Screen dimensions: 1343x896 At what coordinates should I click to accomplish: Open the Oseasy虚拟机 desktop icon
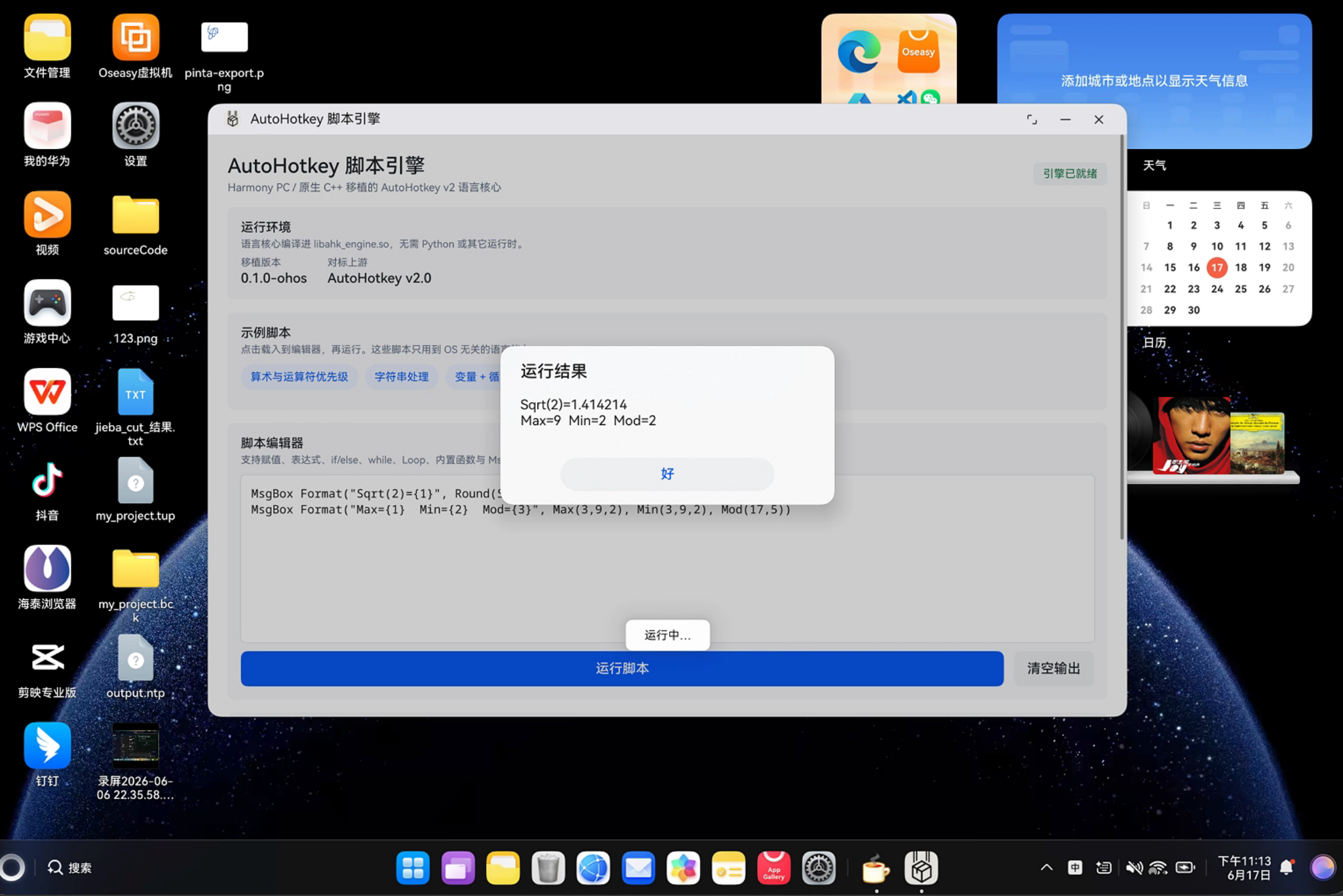click(x=135, y=47)
